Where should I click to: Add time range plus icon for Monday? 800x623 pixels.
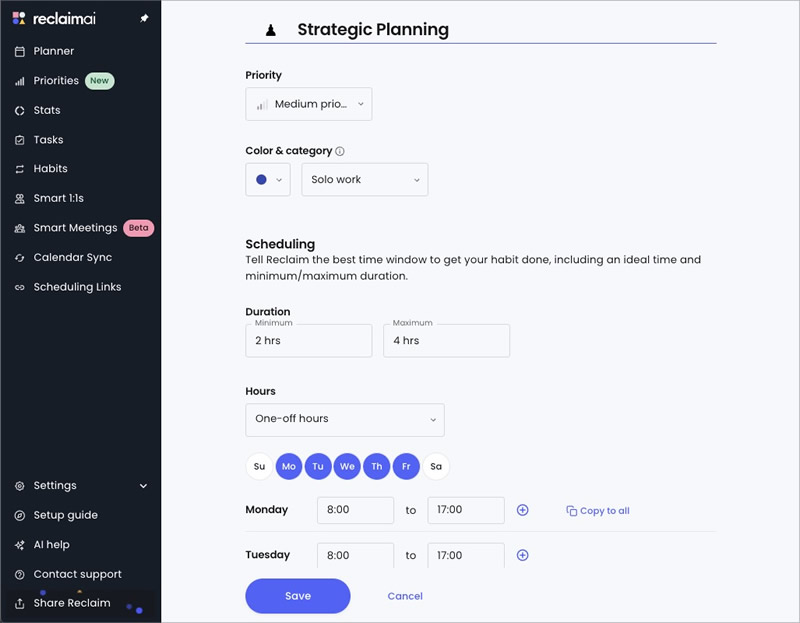(x=522, y=510)
